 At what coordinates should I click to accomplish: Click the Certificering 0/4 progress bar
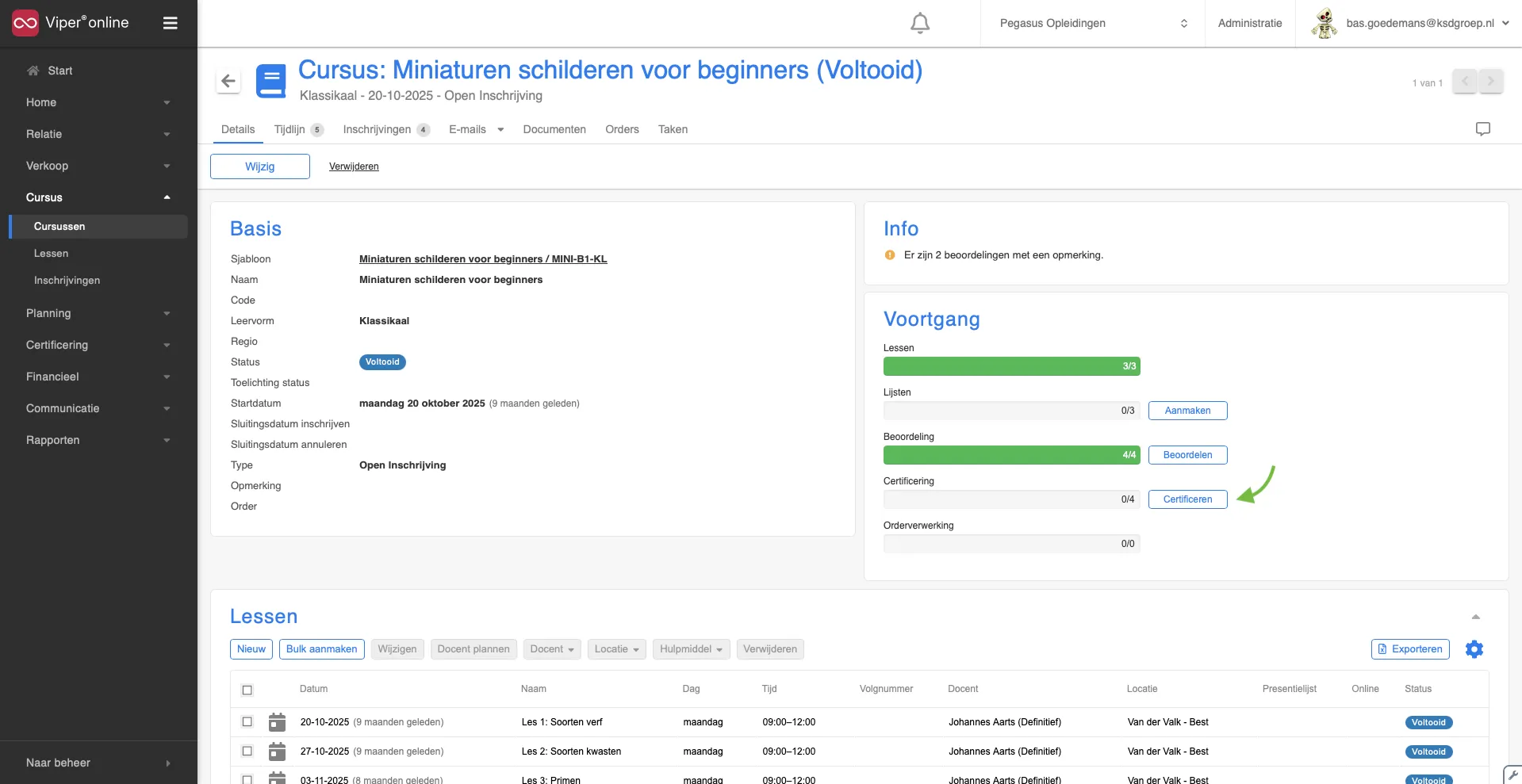pos(1012,499)
